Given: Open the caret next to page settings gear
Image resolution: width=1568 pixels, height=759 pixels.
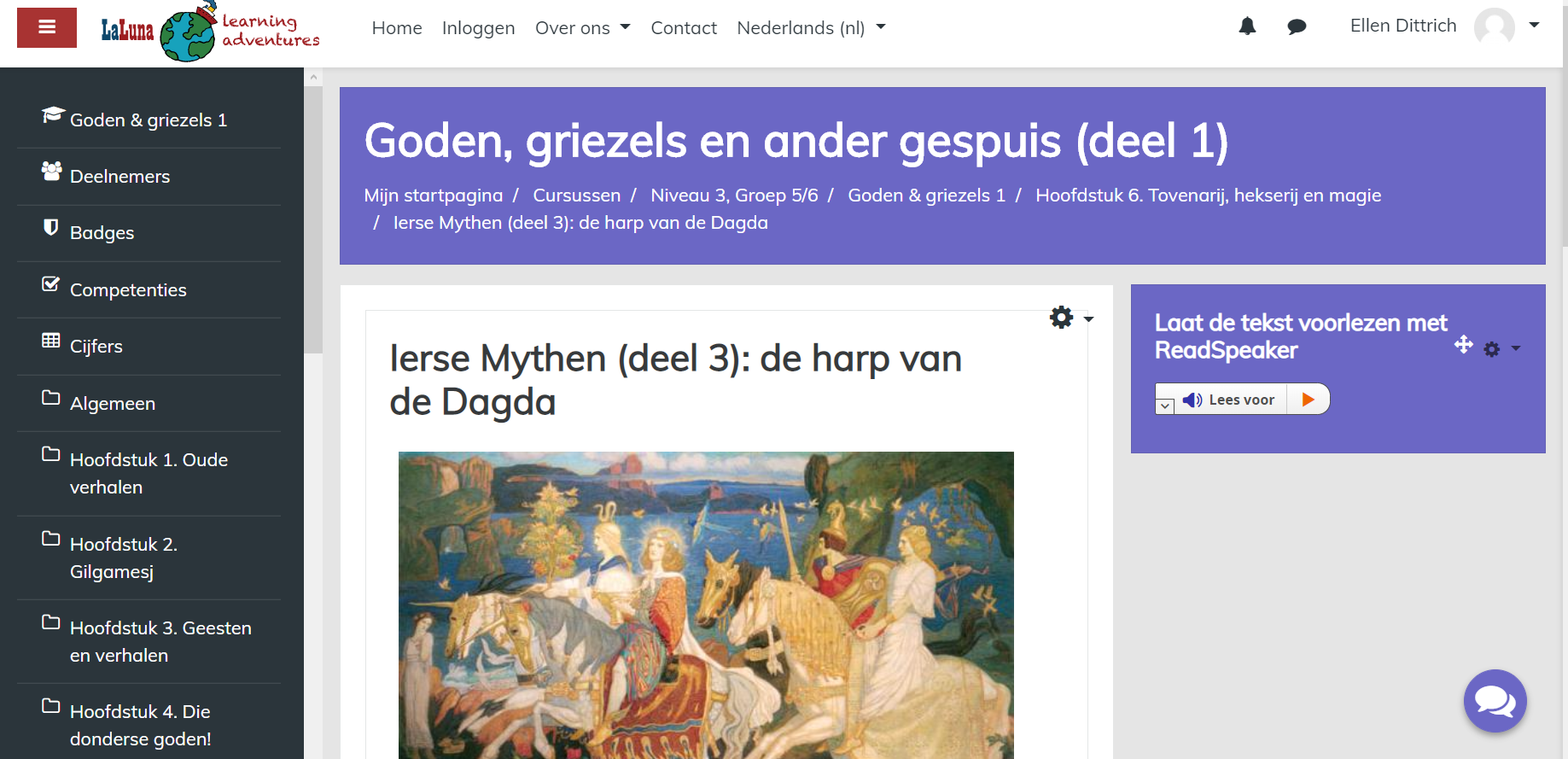Looking at the screenshot, I should (1088, 319).
